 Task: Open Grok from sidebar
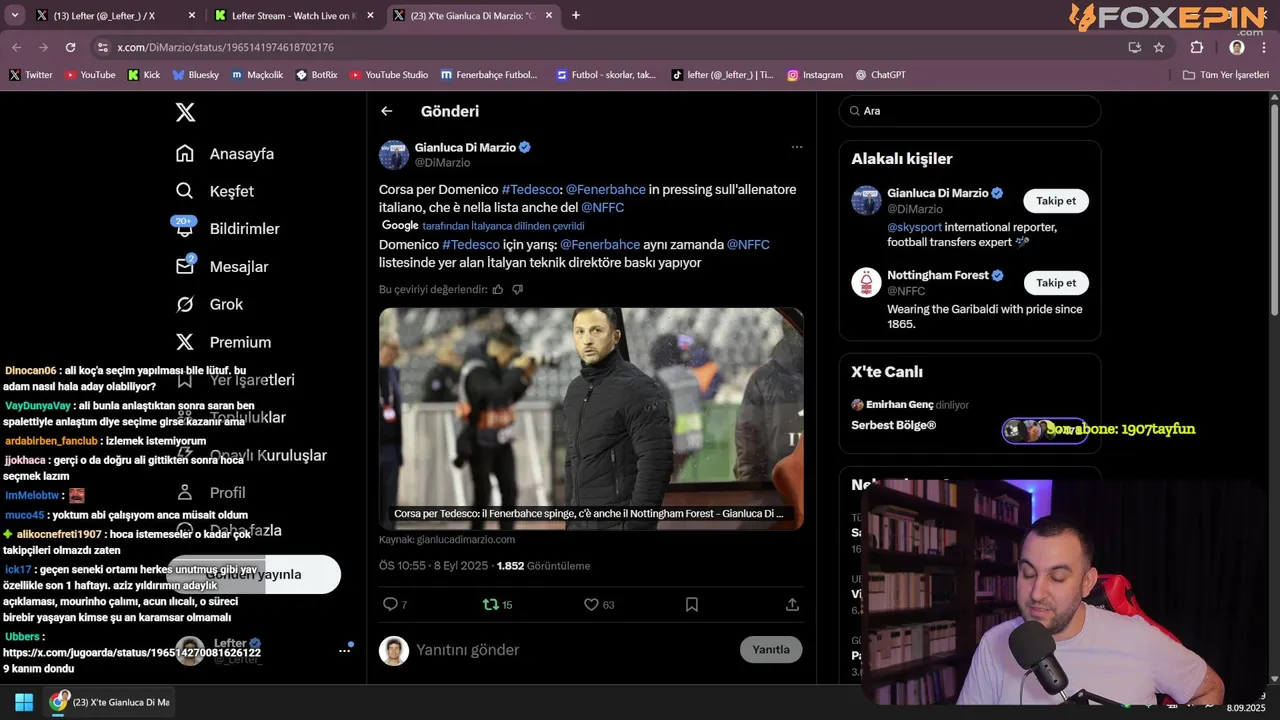(209, 304)
